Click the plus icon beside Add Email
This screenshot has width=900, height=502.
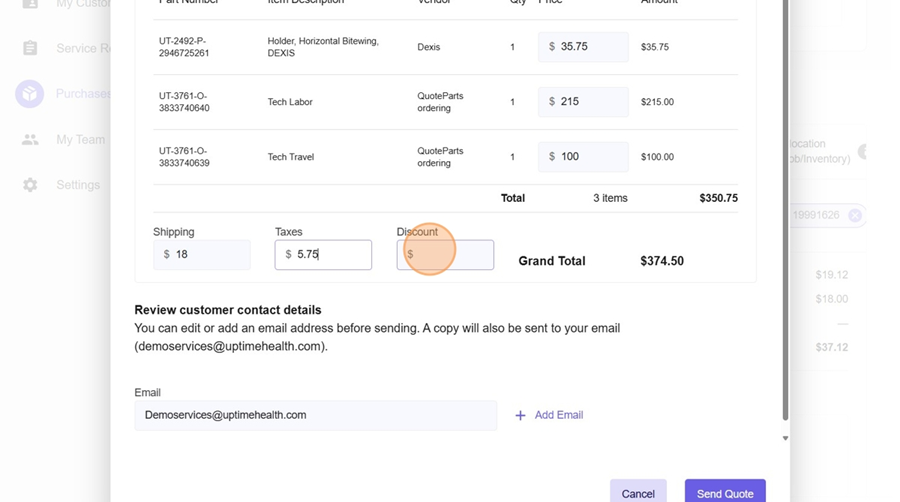(520, 415)
